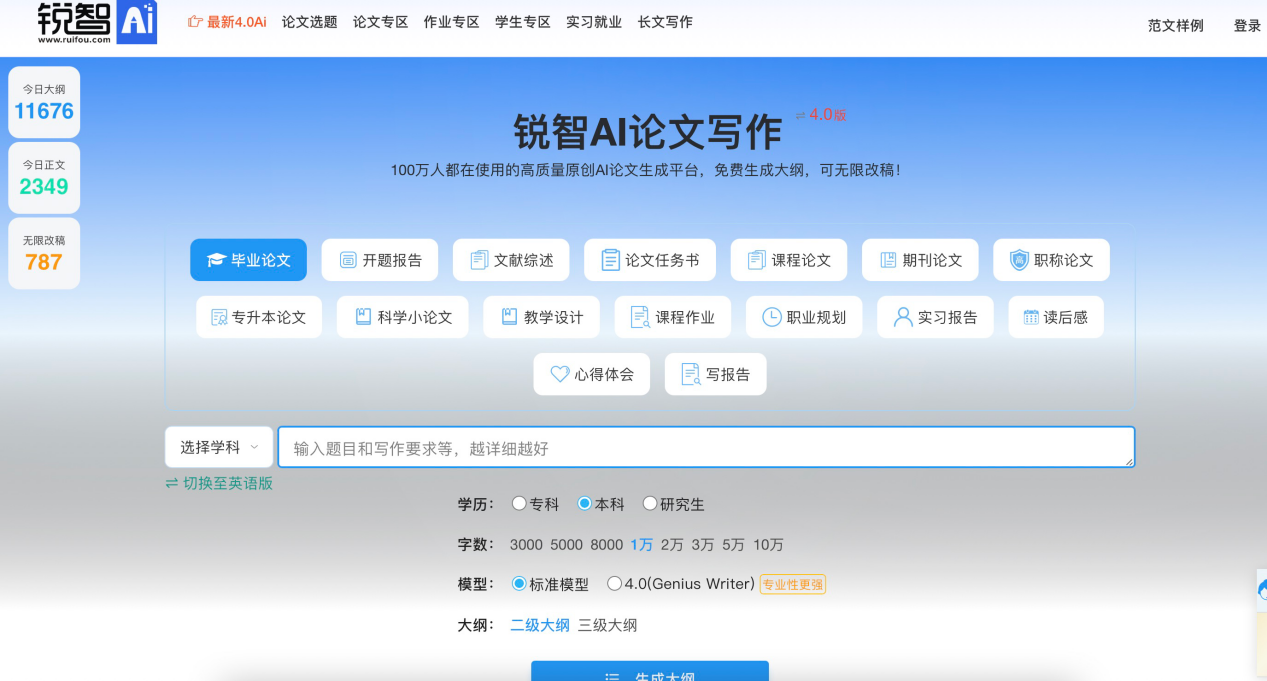Viewport: 1267px width, 681px height.
Task: Open 范文样例 page
Action: pos(1176,26)
